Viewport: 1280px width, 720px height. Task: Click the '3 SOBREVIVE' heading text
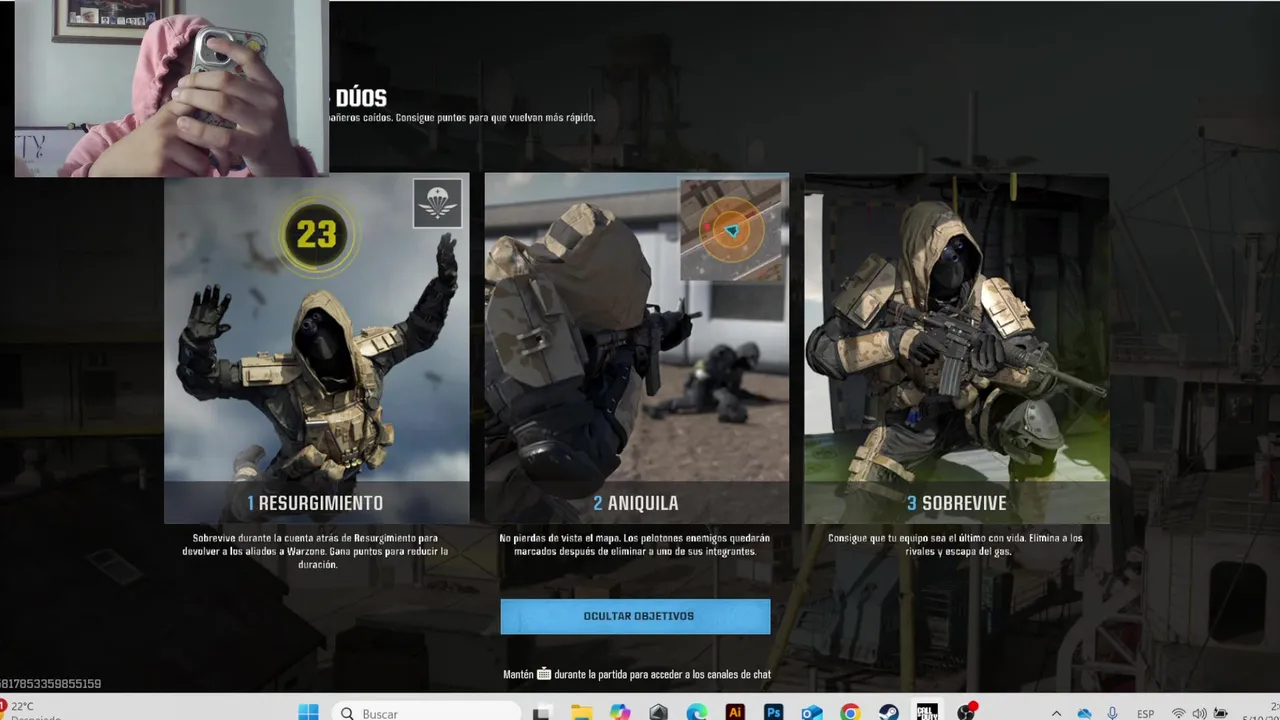(957, 503)
